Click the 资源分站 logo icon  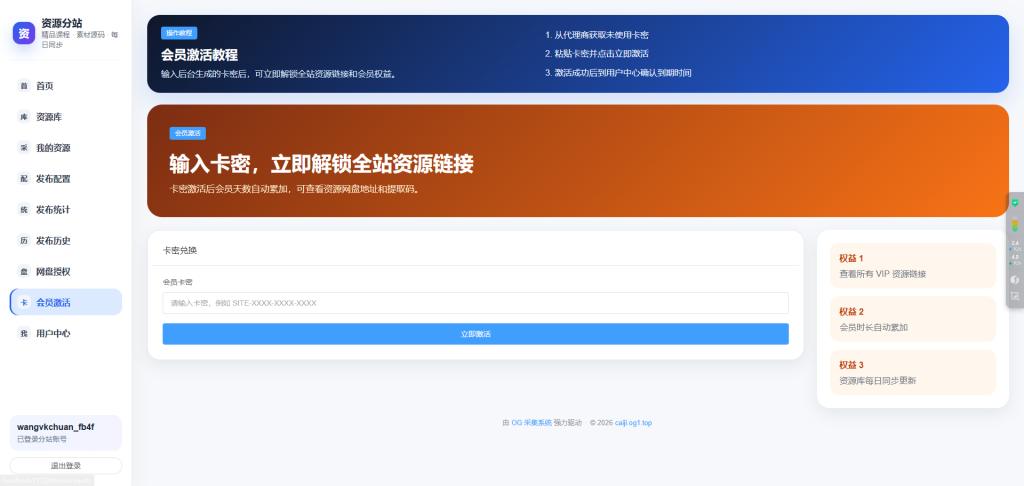(24, 33)
